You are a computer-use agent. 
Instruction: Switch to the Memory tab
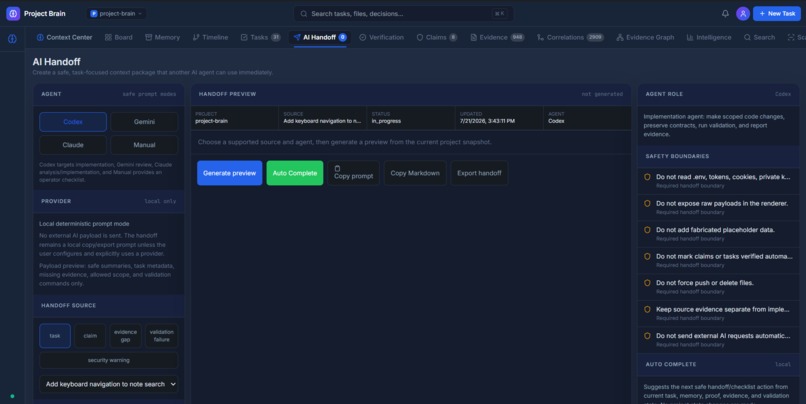162,38
